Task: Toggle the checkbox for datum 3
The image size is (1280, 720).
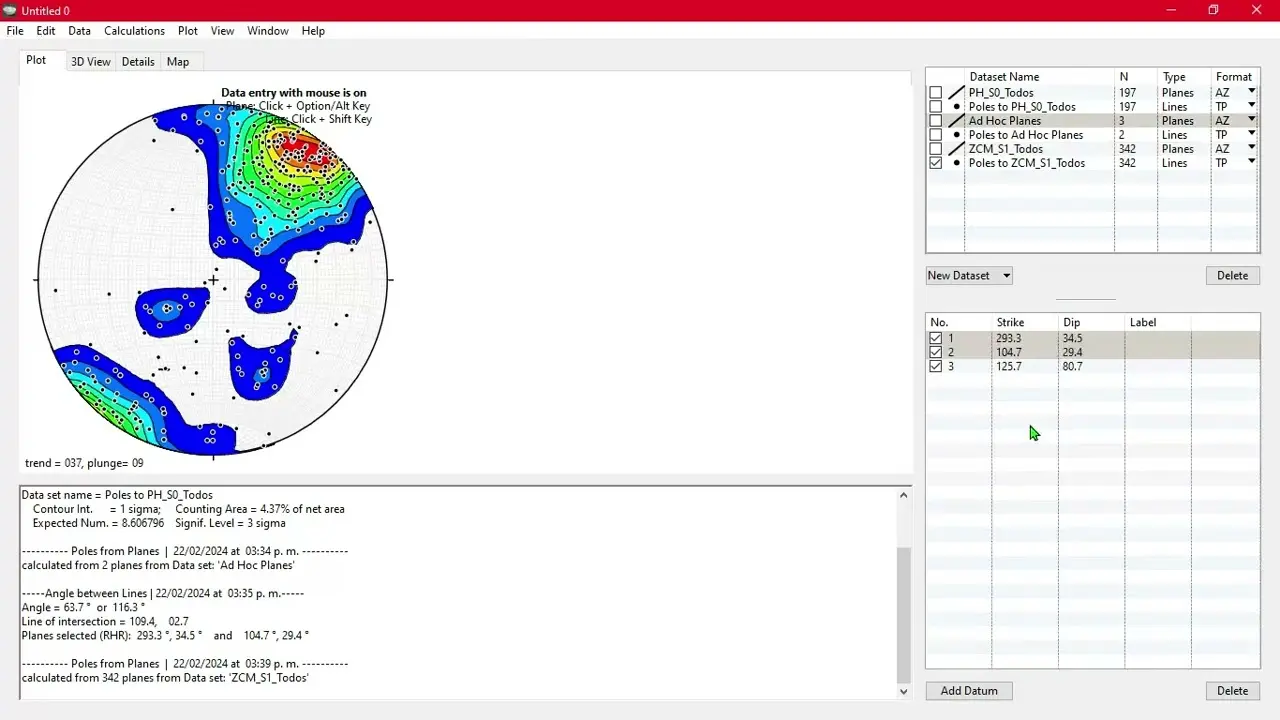Action: [936, 366]
